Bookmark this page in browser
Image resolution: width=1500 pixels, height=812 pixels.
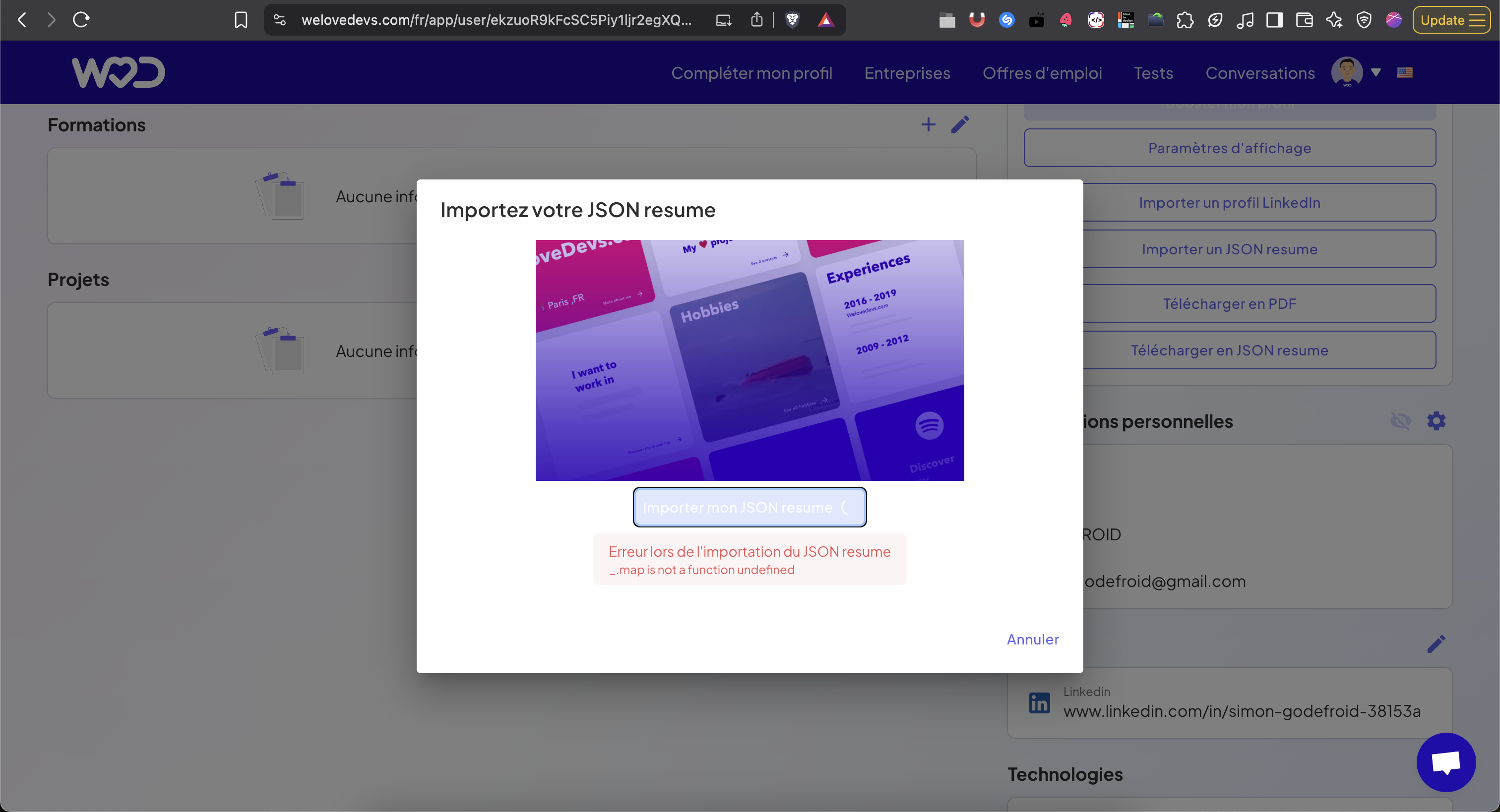(x=241, y=20)
